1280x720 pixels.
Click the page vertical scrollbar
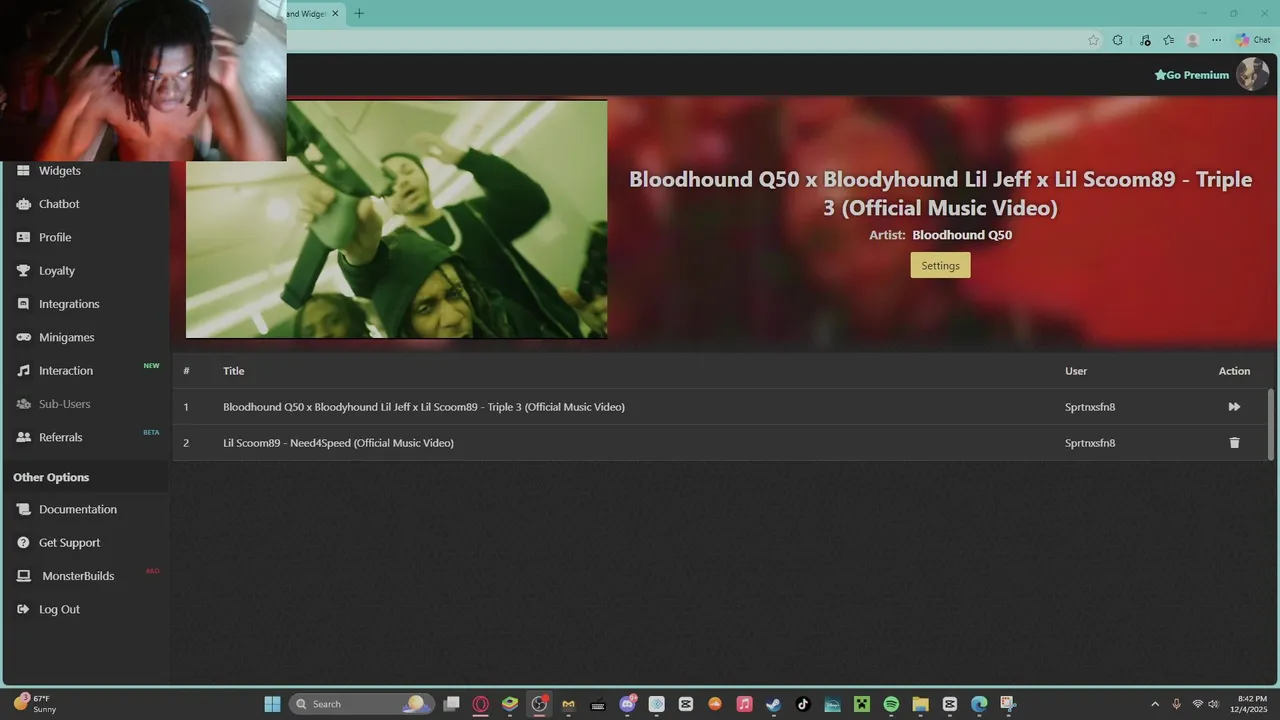[1272, 424]
